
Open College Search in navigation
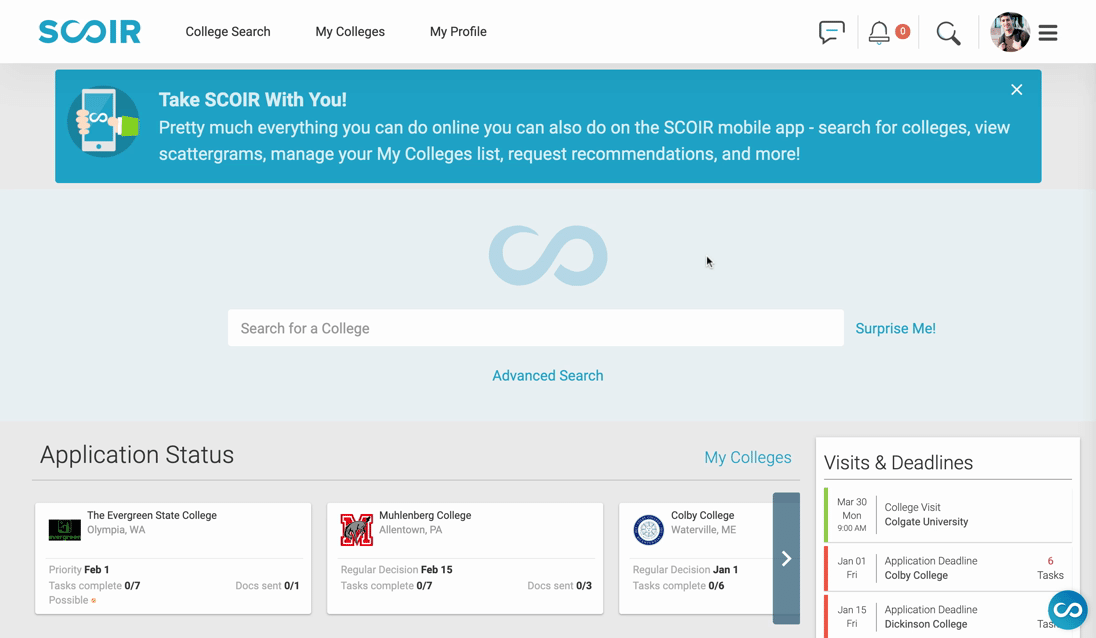[228, 31]
